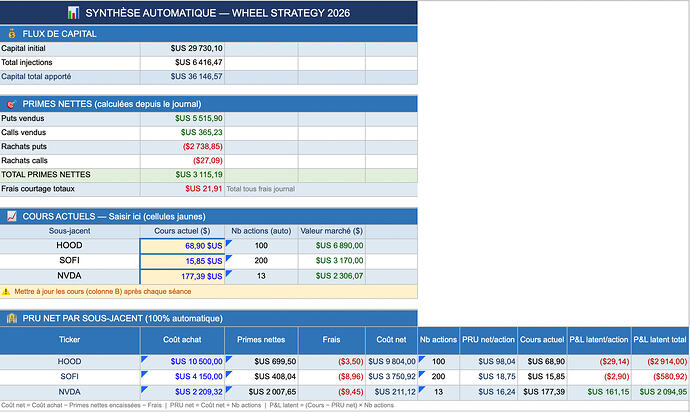Click the chart icon beside Cours actuels

(12, 216)
